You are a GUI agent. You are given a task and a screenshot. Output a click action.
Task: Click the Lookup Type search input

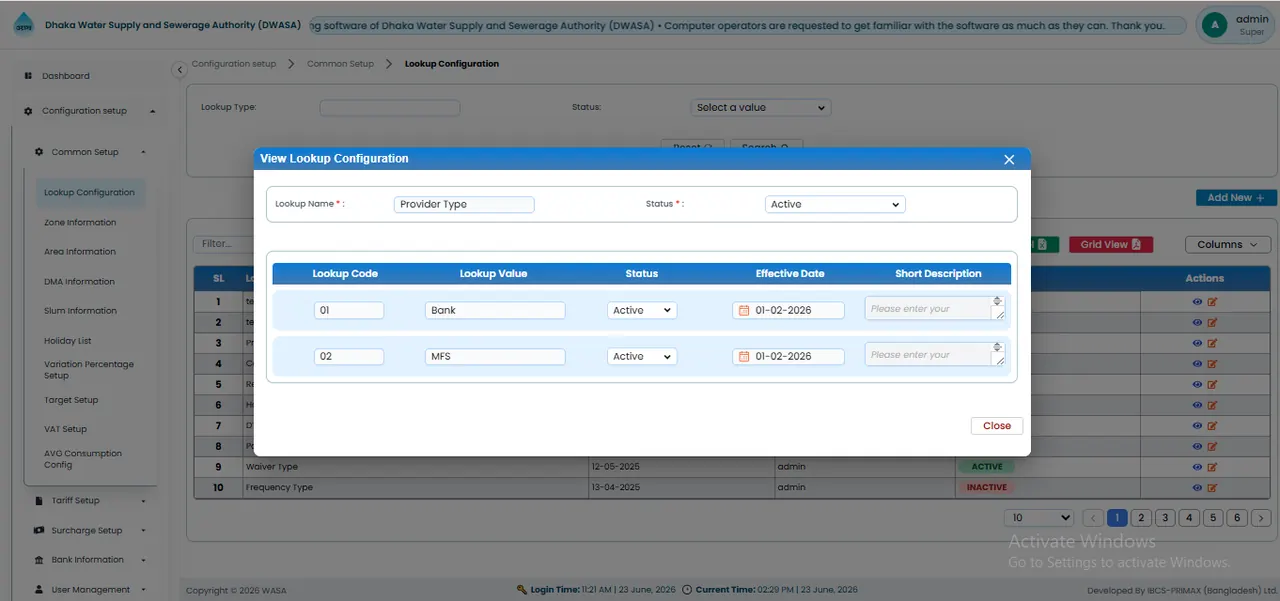pos(390,108)
